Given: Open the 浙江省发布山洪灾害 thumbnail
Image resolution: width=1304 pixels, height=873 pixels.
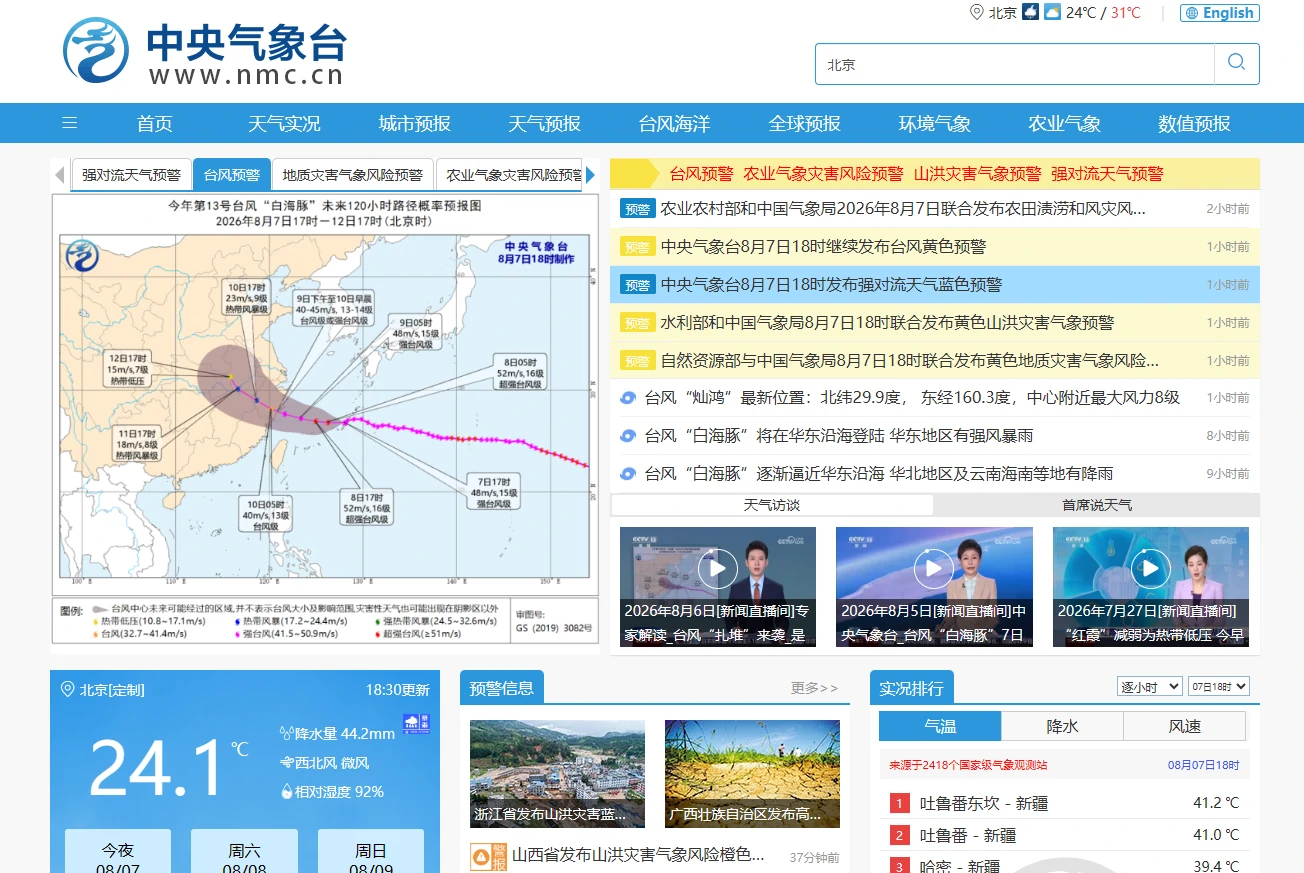Looking at the screenshot, I should click(x=558, y=774).
